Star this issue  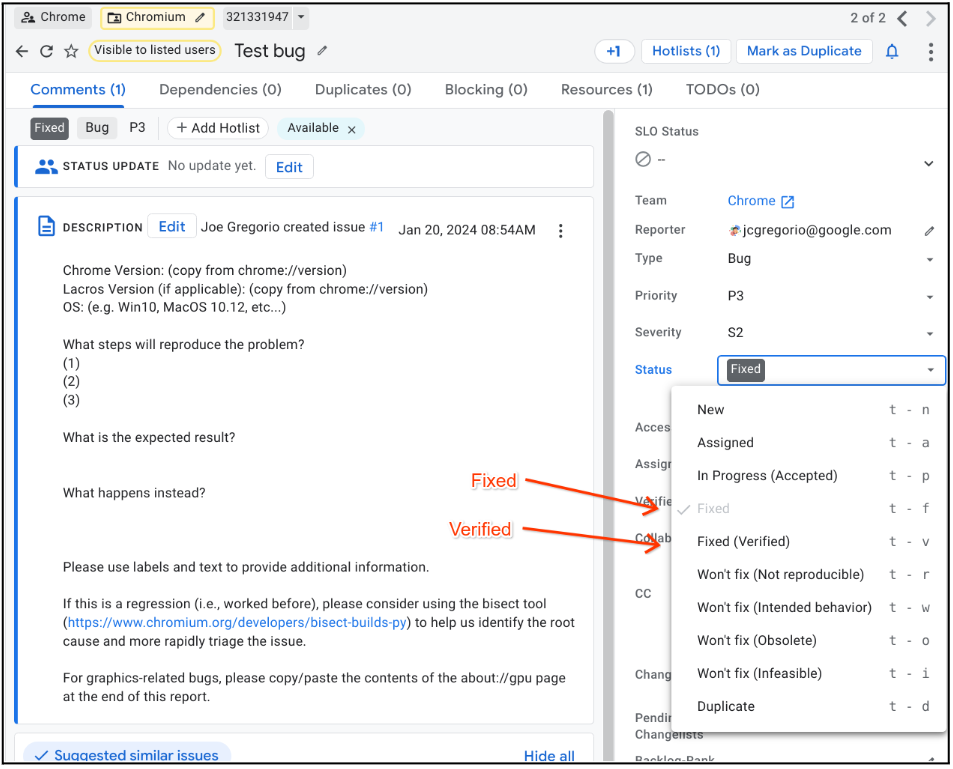point(71,51)
